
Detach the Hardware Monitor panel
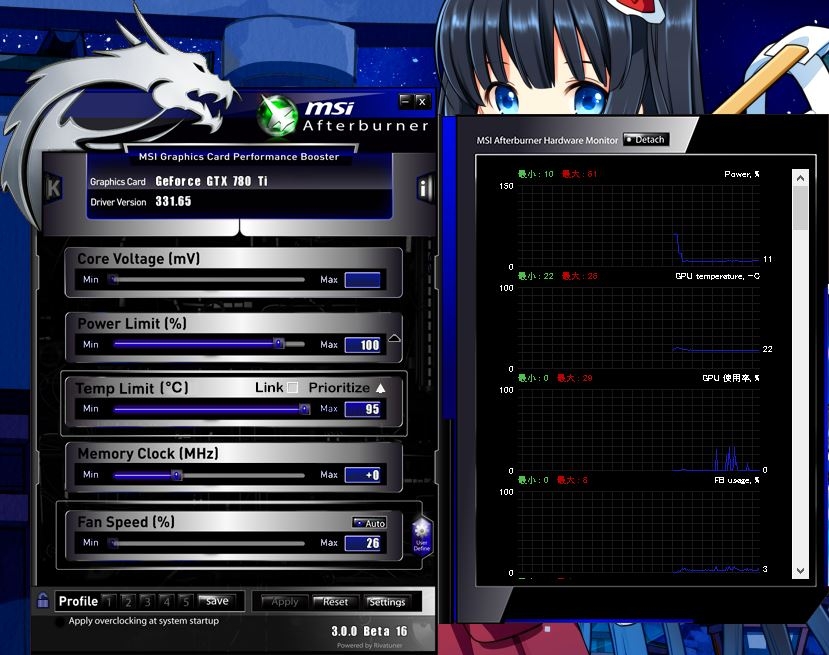pyautogui.click(x=646, y=140)
